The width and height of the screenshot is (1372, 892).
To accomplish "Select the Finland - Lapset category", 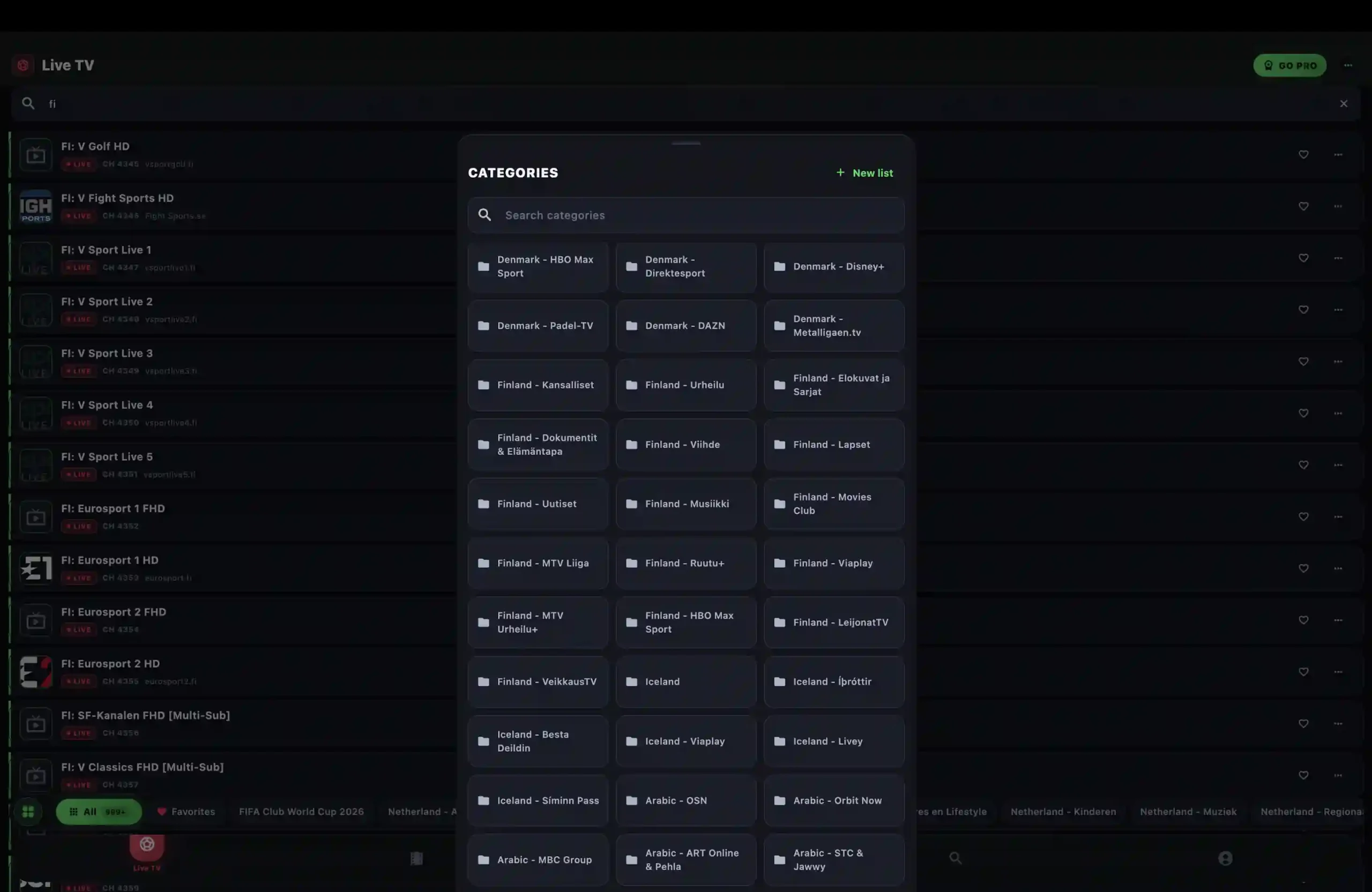I will [x=833, y=444].
